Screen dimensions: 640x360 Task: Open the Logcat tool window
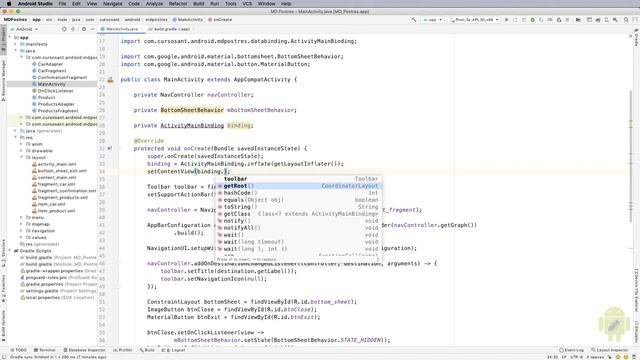tap(173, 350)
